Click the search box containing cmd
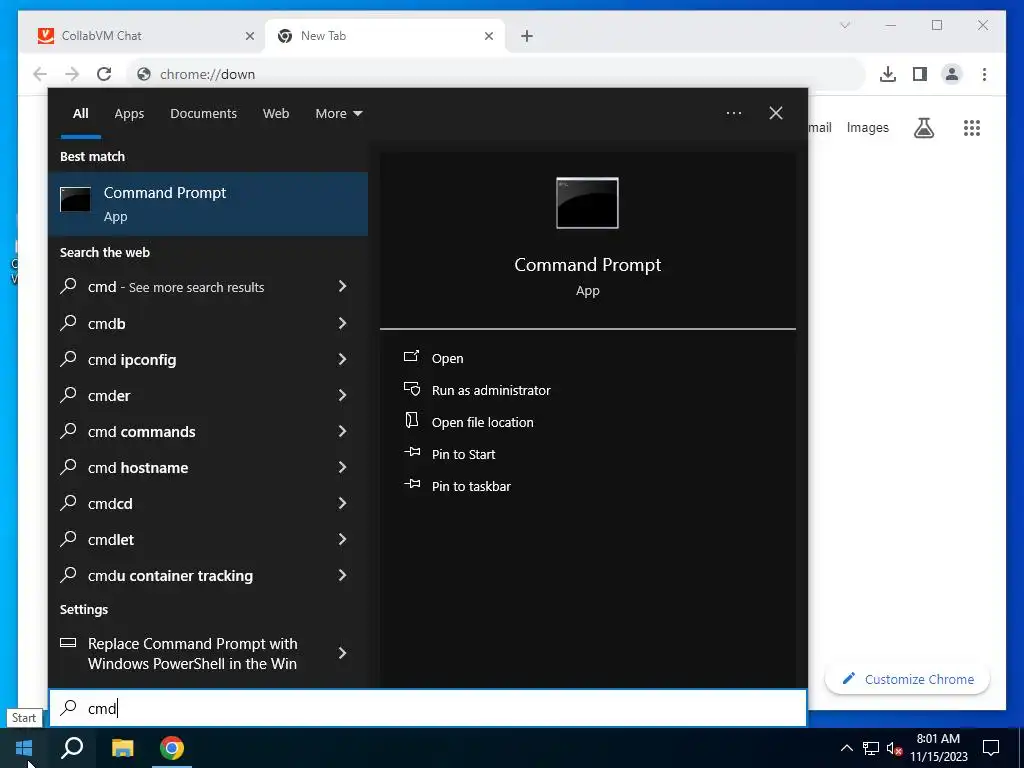The width and height of the screenshot is (1024, 768). coord(428,708)
